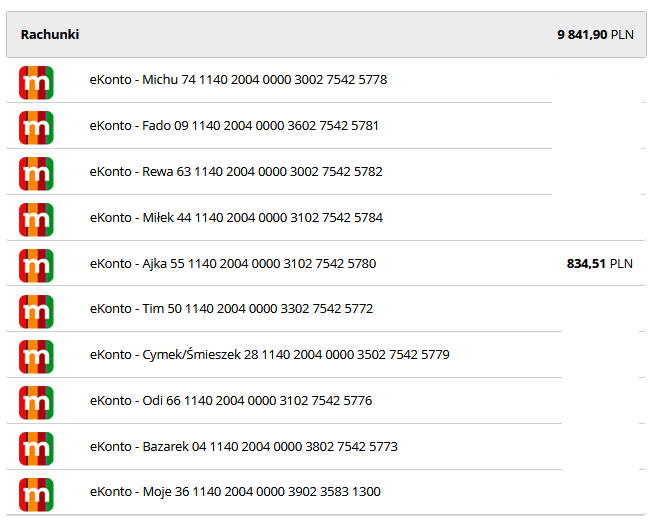The width and height of the screenshot is (666, 531).
Task: Click the mBank icon beside eKonto - Fado
Action: [36, 126]
